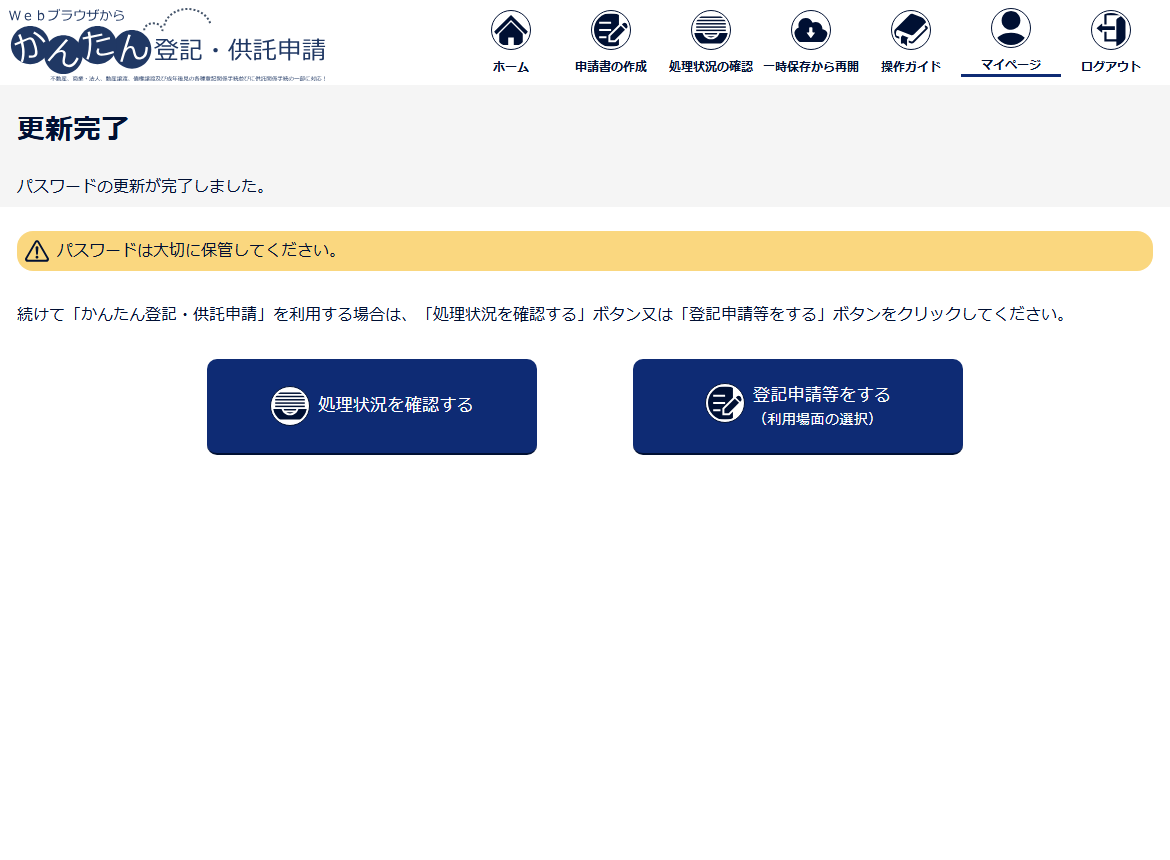
Task: Click the ログアウト exit door icon
Action: coord(1111,30)
